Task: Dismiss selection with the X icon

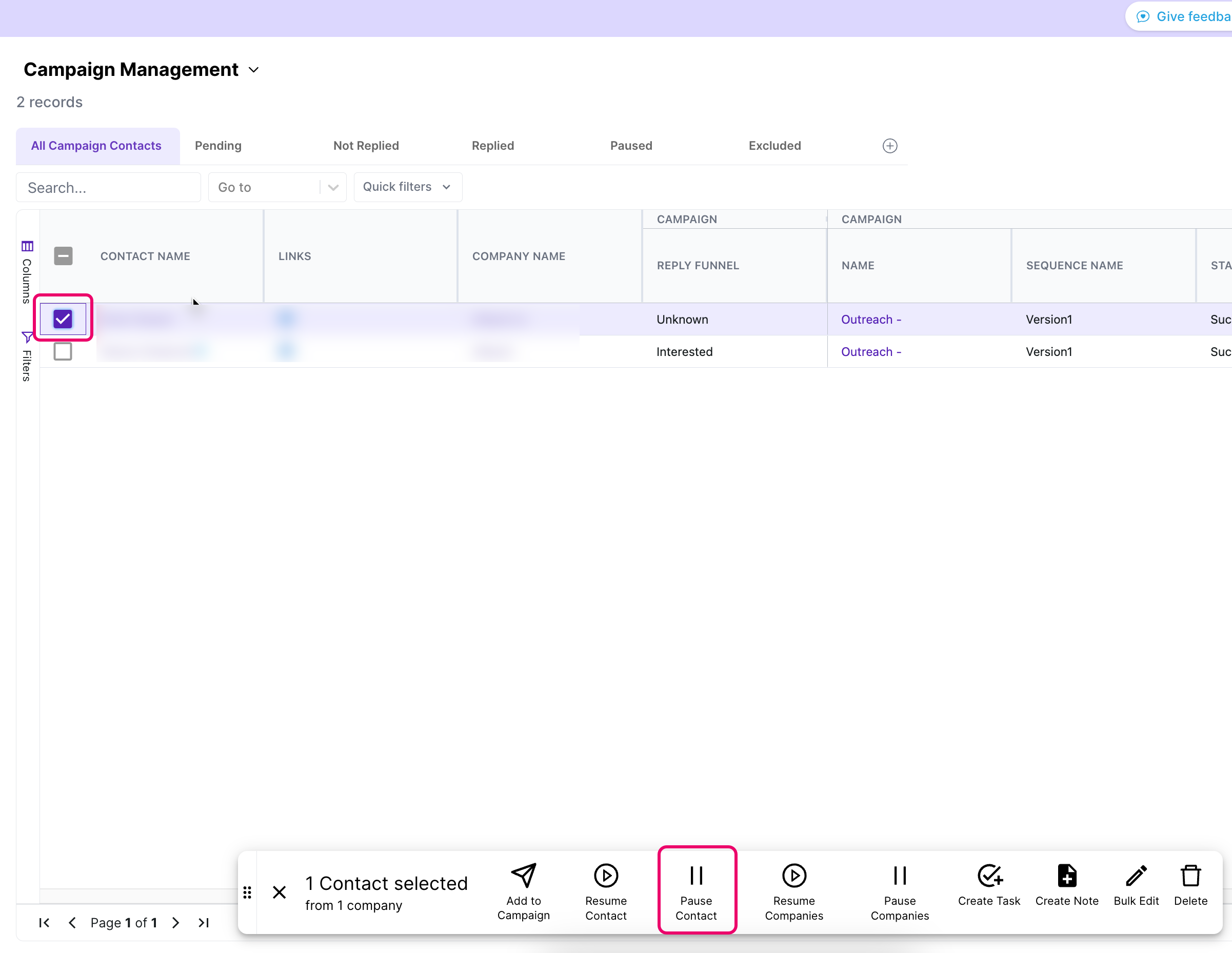Action: [x=279, y=892]
